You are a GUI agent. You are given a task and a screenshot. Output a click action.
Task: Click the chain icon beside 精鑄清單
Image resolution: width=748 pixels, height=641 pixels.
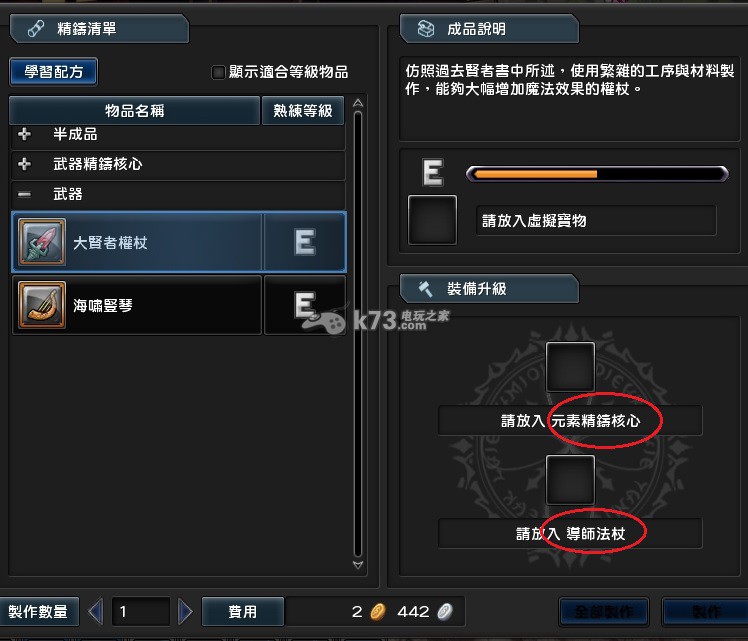(x=36, y=29)
